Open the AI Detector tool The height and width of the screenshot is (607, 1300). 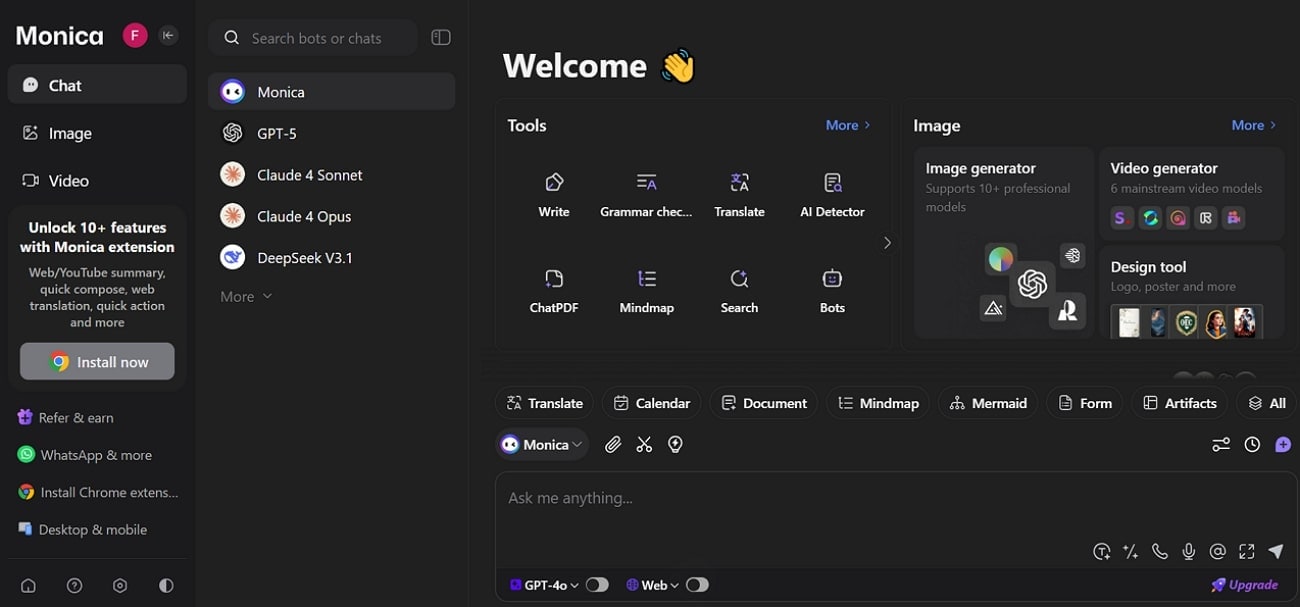(832, 195)
